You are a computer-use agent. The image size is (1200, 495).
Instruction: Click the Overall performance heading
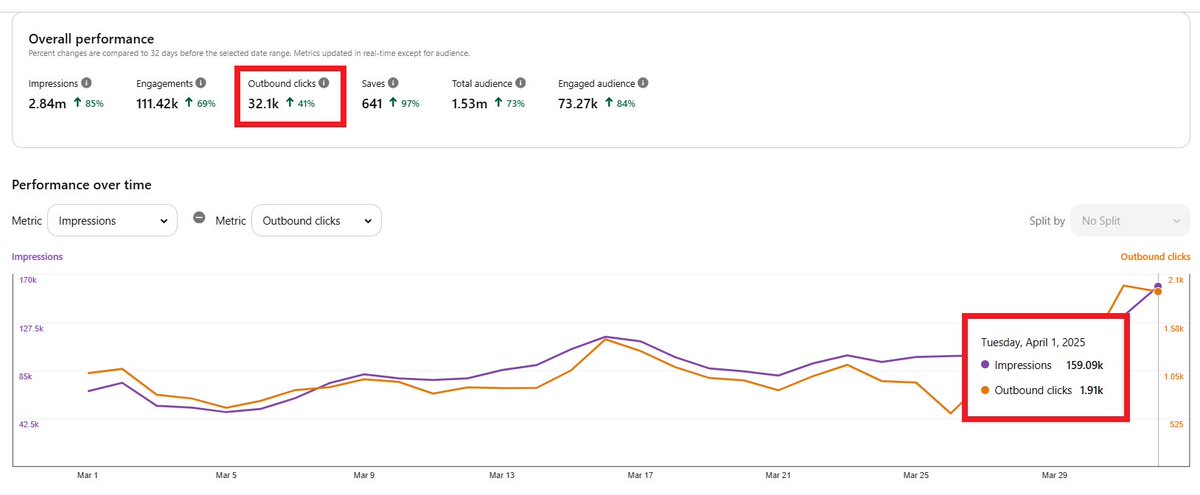pyautogui.click(x=92, y=39)
